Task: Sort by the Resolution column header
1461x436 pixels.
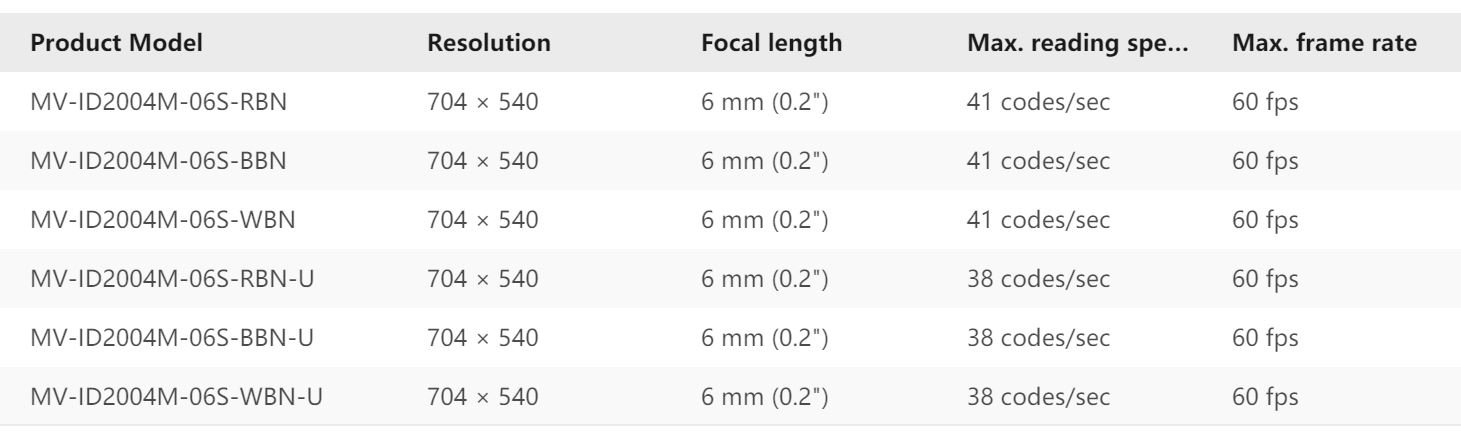Action: pos(489,44)
